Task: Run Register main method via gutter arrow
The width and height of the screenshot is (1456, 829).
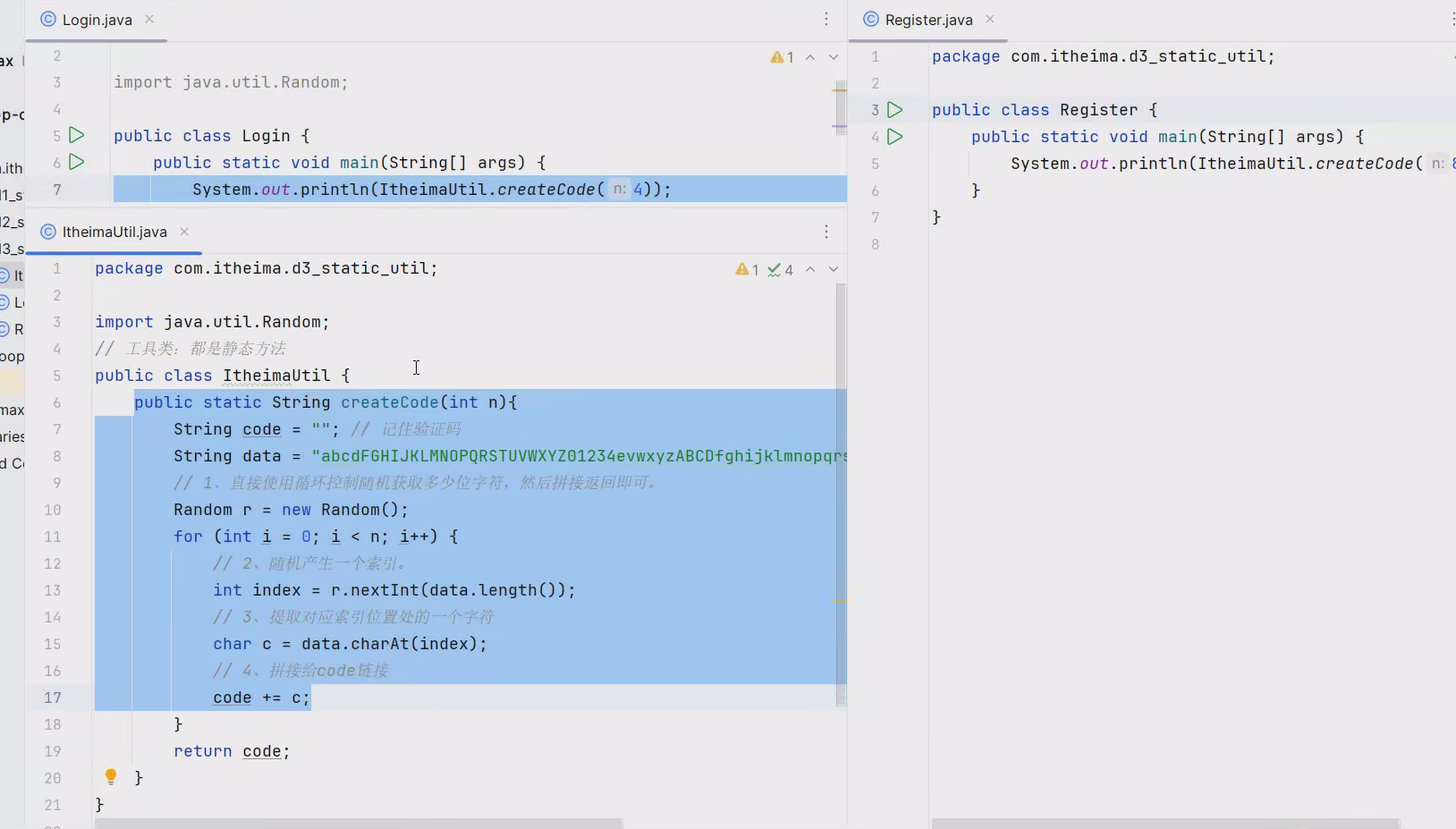Action: click(895, 136)
